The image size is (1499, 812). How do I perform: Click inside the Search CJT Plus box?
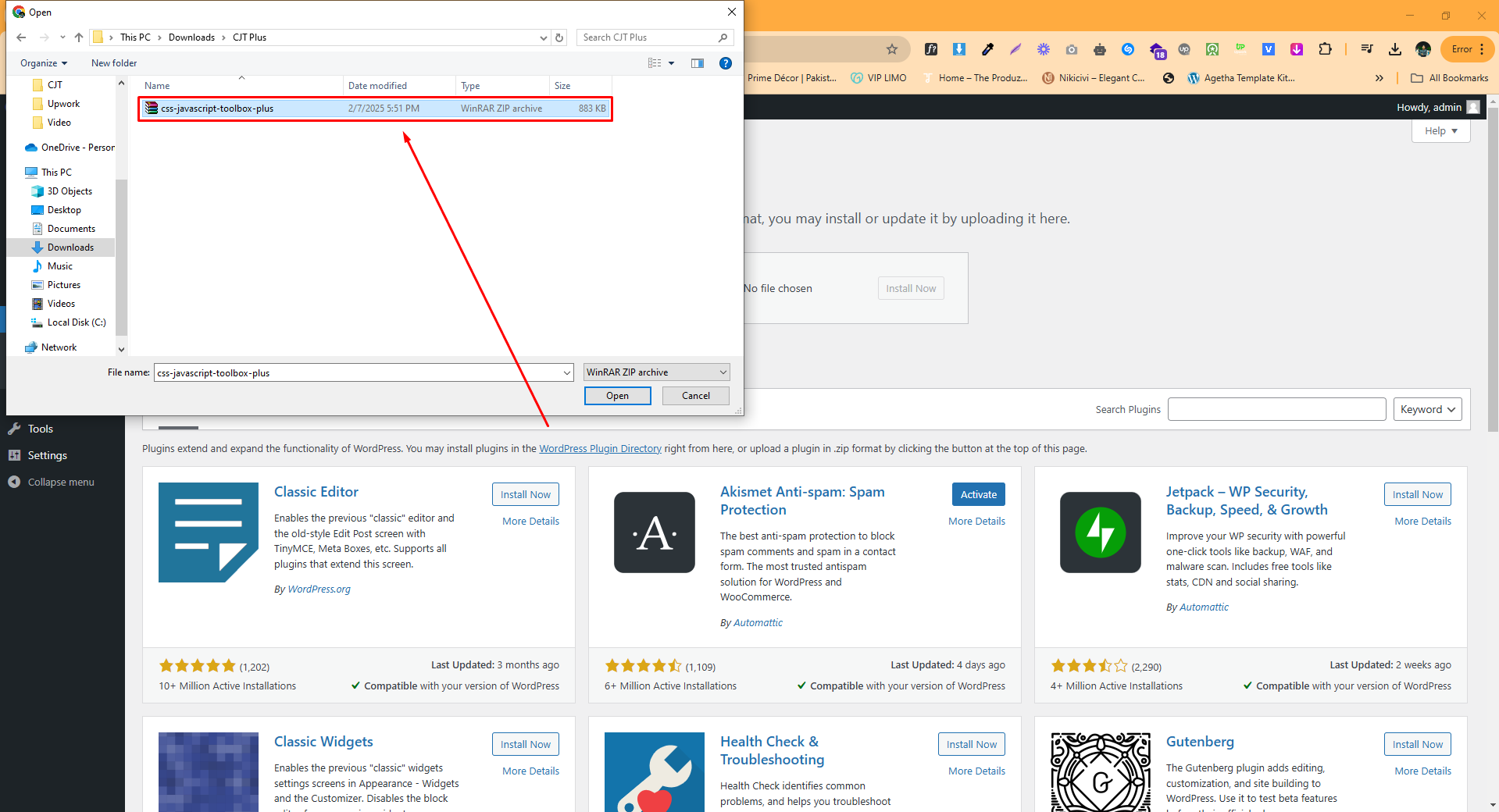648,37
